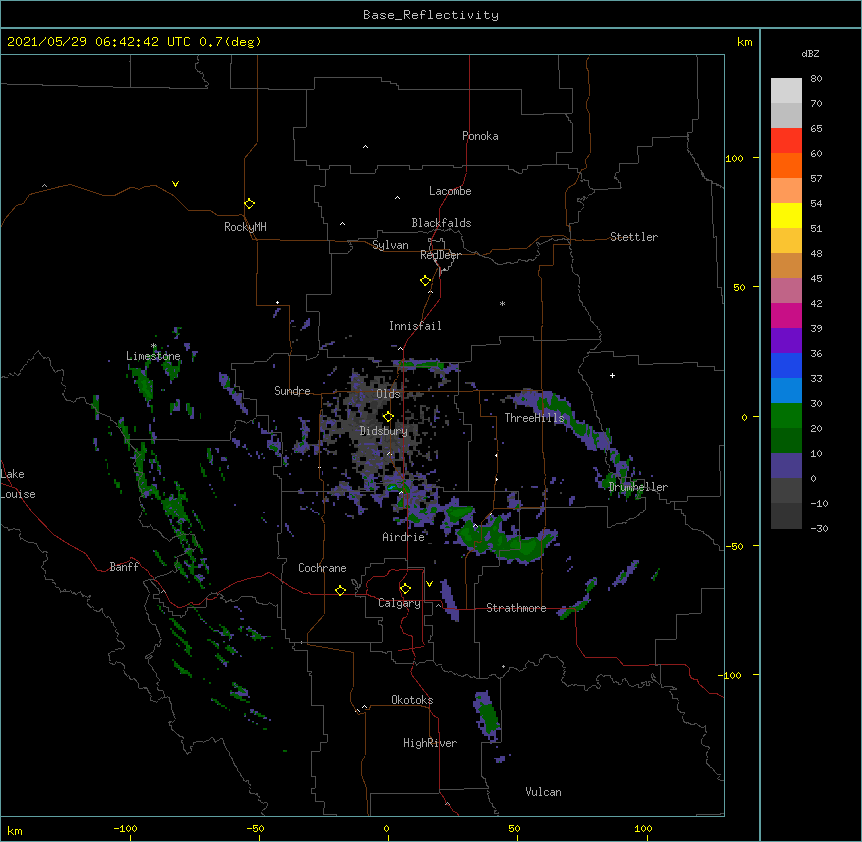The image size is (862, 842).
Task: Click the 100 tick label on the right axis
Action: coord(734,158)
